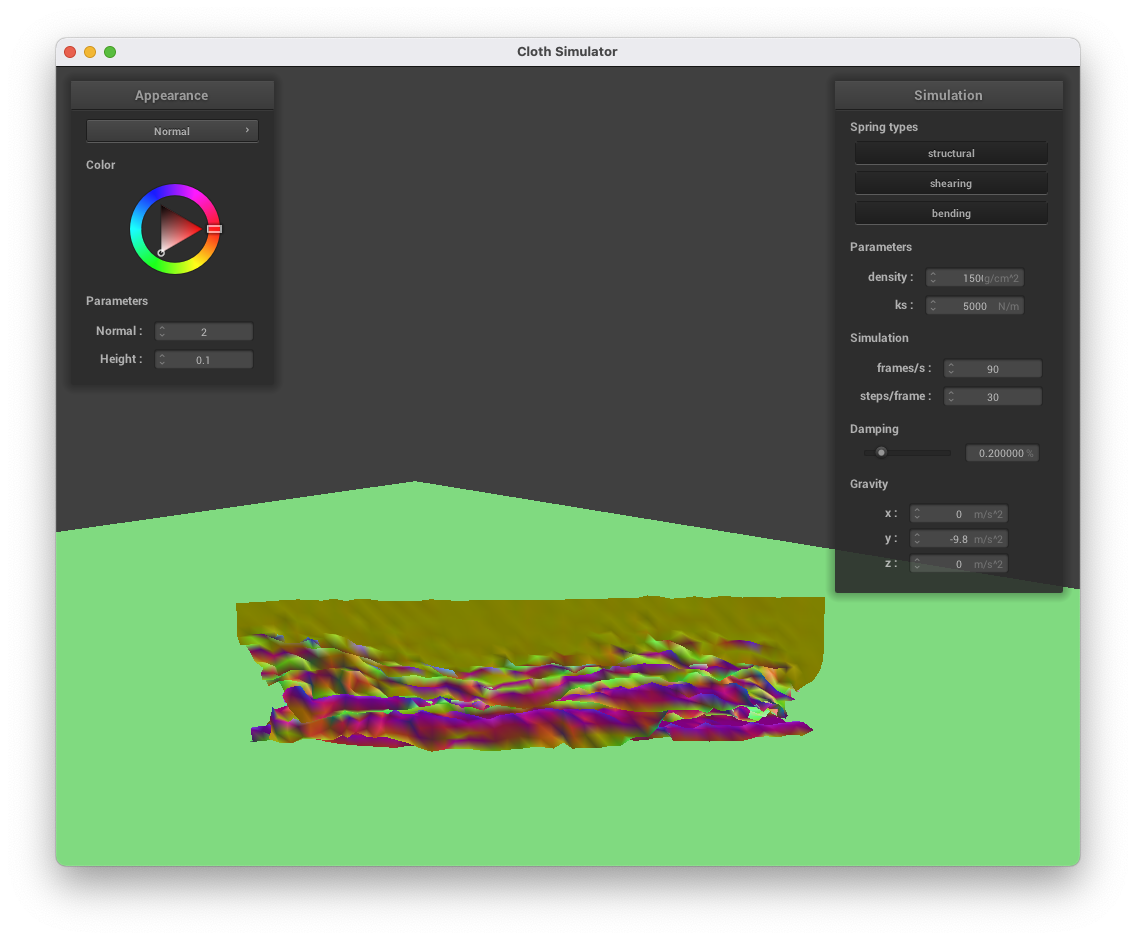Click the Simulation panel title bar

click(948, 96)
